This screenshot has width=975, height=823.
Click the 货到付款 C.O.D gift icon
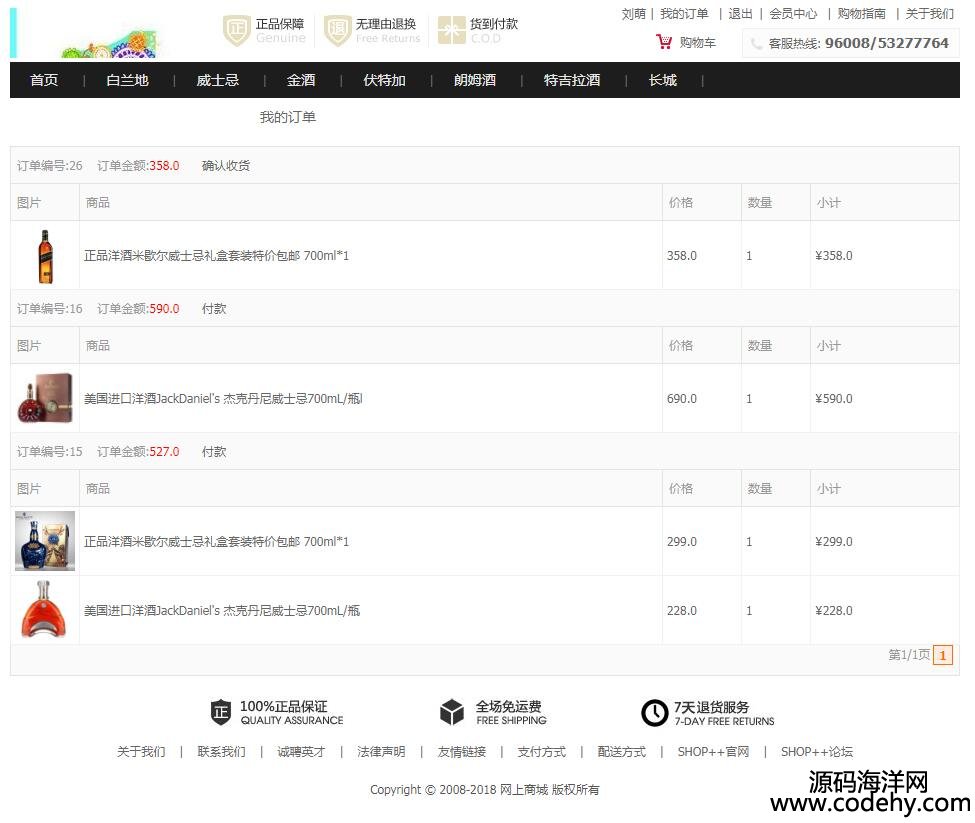click(x=452, y=31)
